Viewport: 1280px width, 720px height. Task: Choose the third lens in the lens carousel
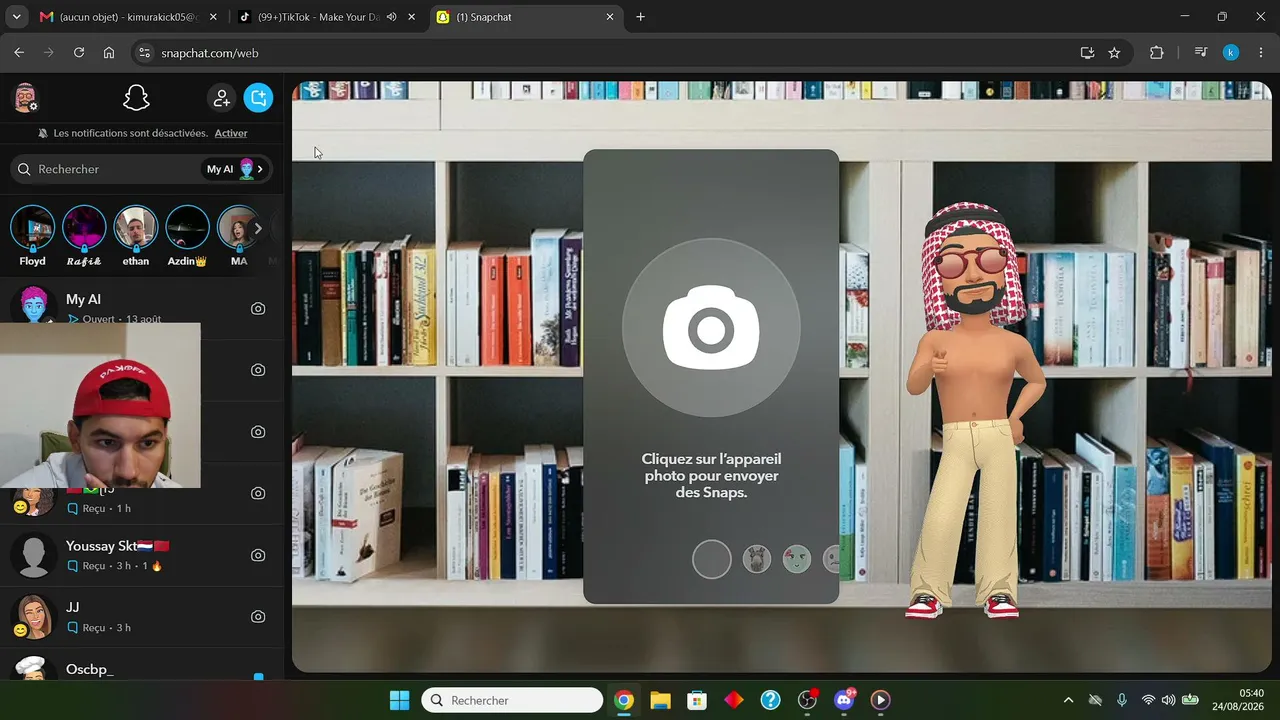(x=797, y=559)
